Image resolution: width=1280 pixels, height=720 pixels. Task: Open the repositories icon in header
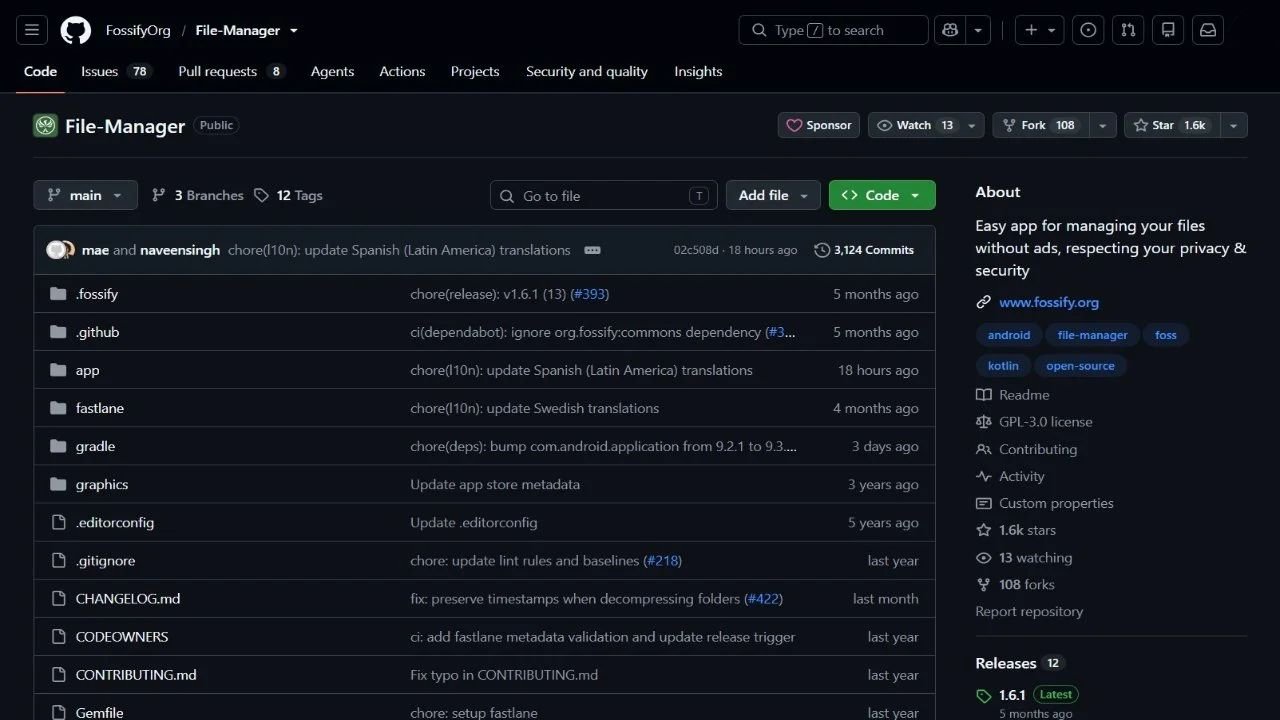click(x=1168, y=30)
